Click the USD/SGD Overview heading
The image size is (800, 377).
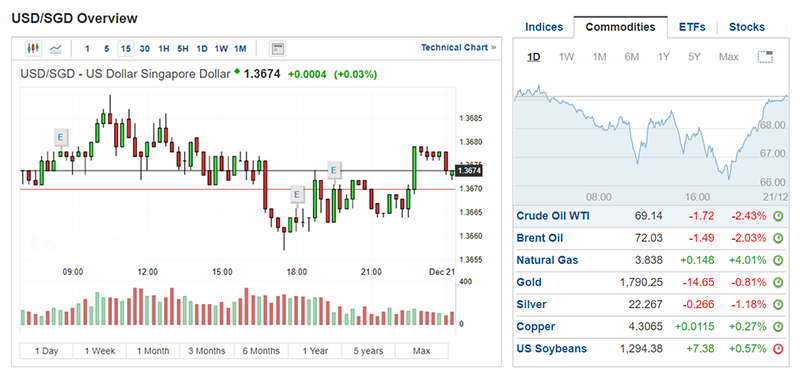(x=74, y=18)
